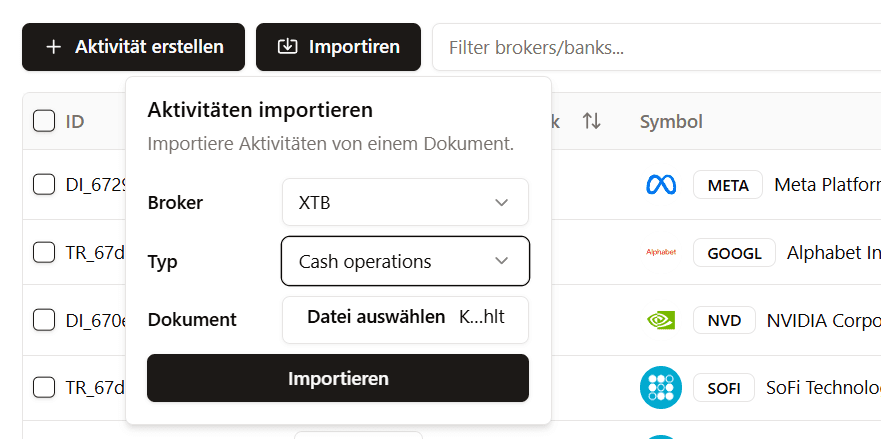
Task: Check the DI_670 row checkbox
Action: pos(44,320)
